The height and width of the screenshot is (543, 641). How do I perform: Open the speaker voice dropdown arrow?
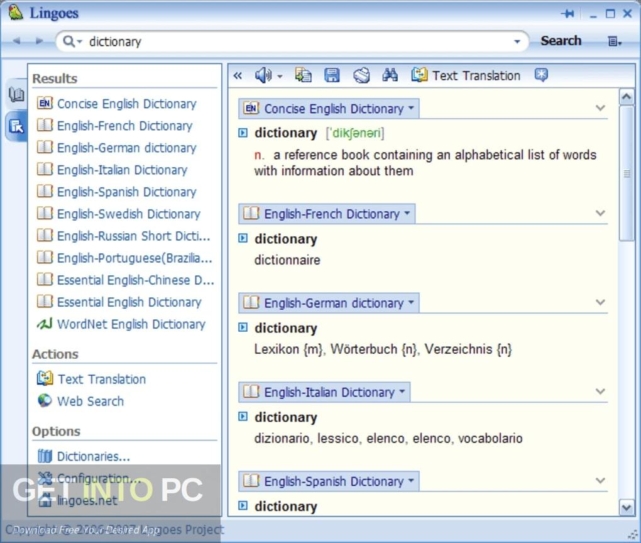pos(280,76)
